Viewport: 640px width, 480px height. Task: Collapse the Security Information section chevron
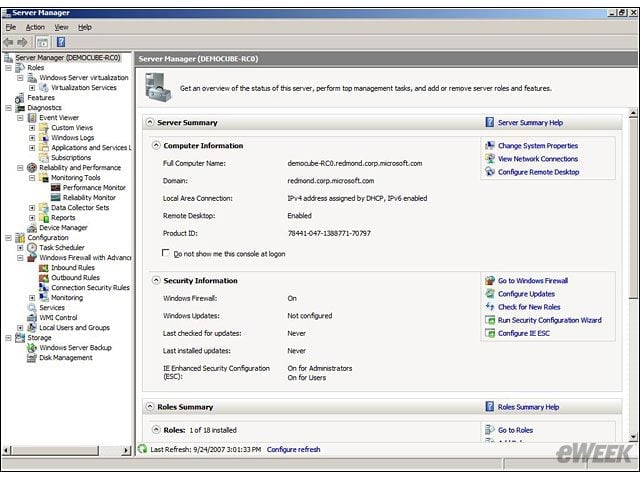[x=156, y=280]
